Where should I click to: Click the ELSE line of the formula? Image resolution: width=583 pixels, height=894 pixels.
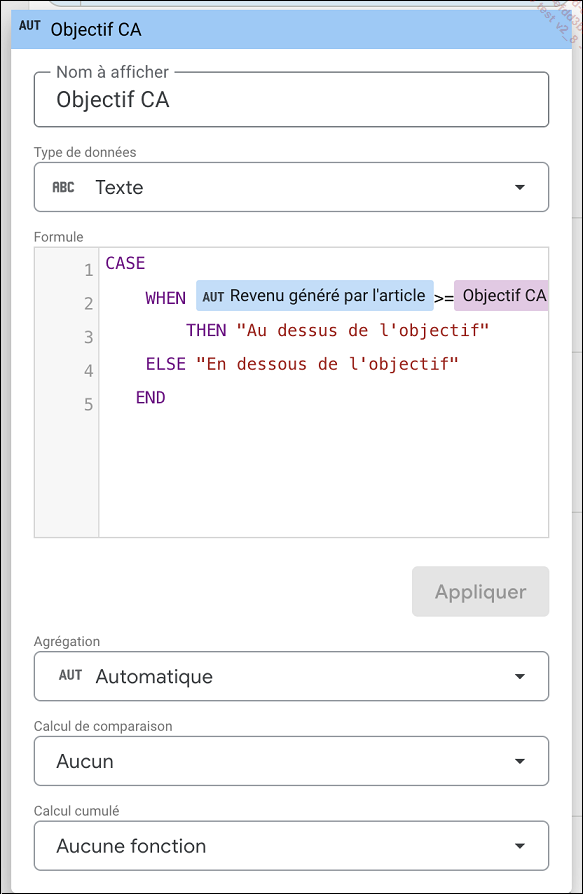coord(302,364)
